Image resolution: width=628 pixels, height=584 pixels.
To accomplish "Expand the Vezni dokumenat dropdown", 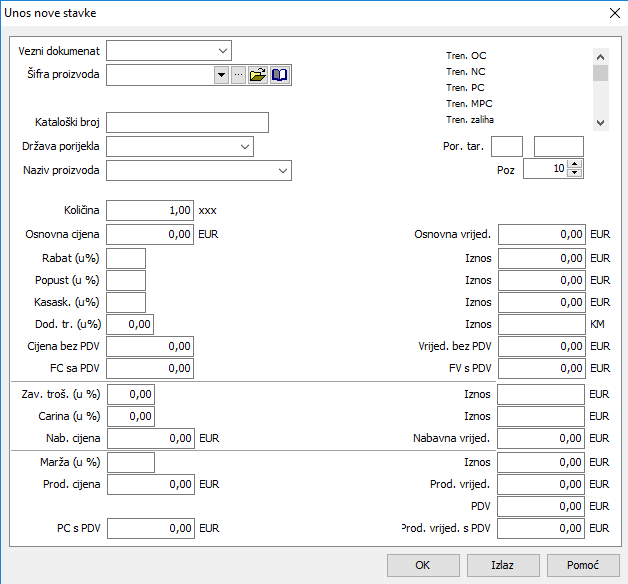I will point(222,50).
